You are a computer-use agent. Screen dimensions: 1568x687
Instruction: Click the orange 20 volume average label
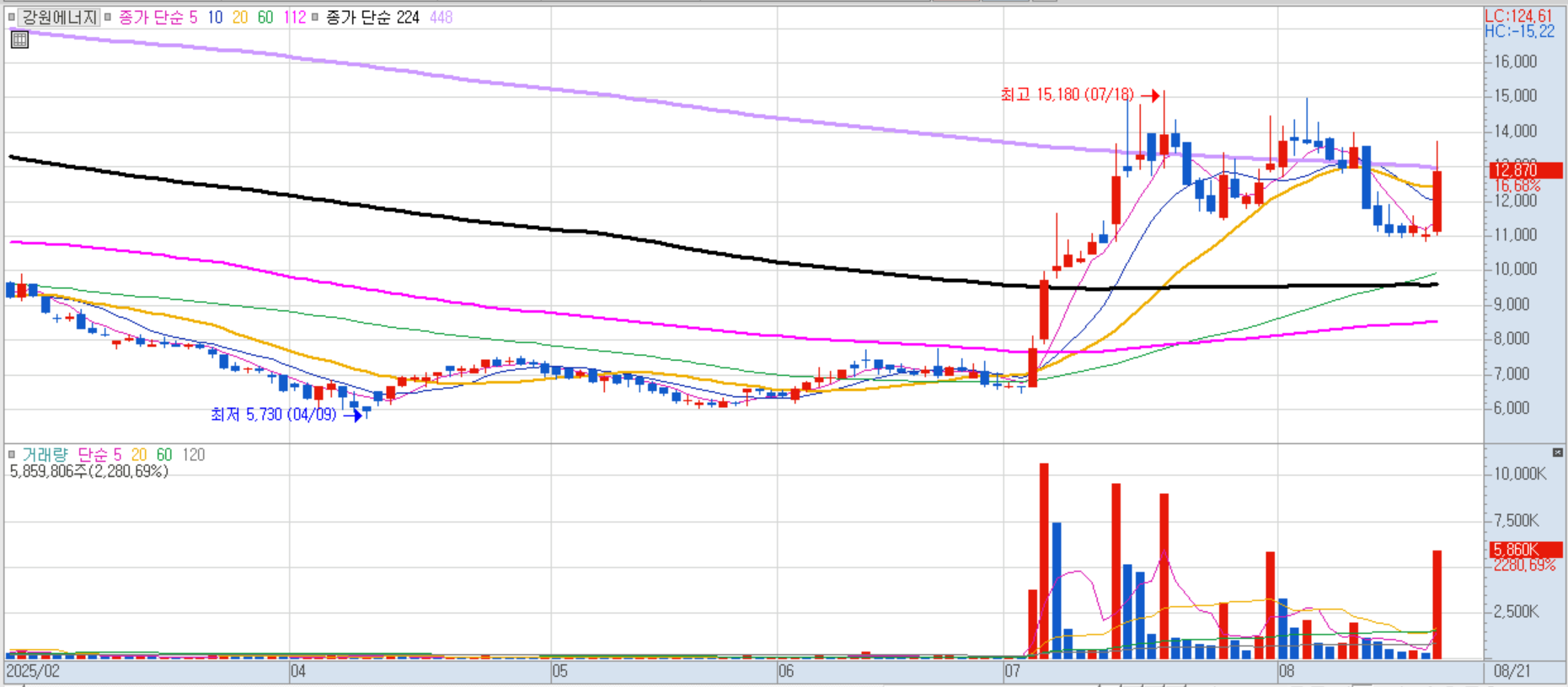[139, 454]
